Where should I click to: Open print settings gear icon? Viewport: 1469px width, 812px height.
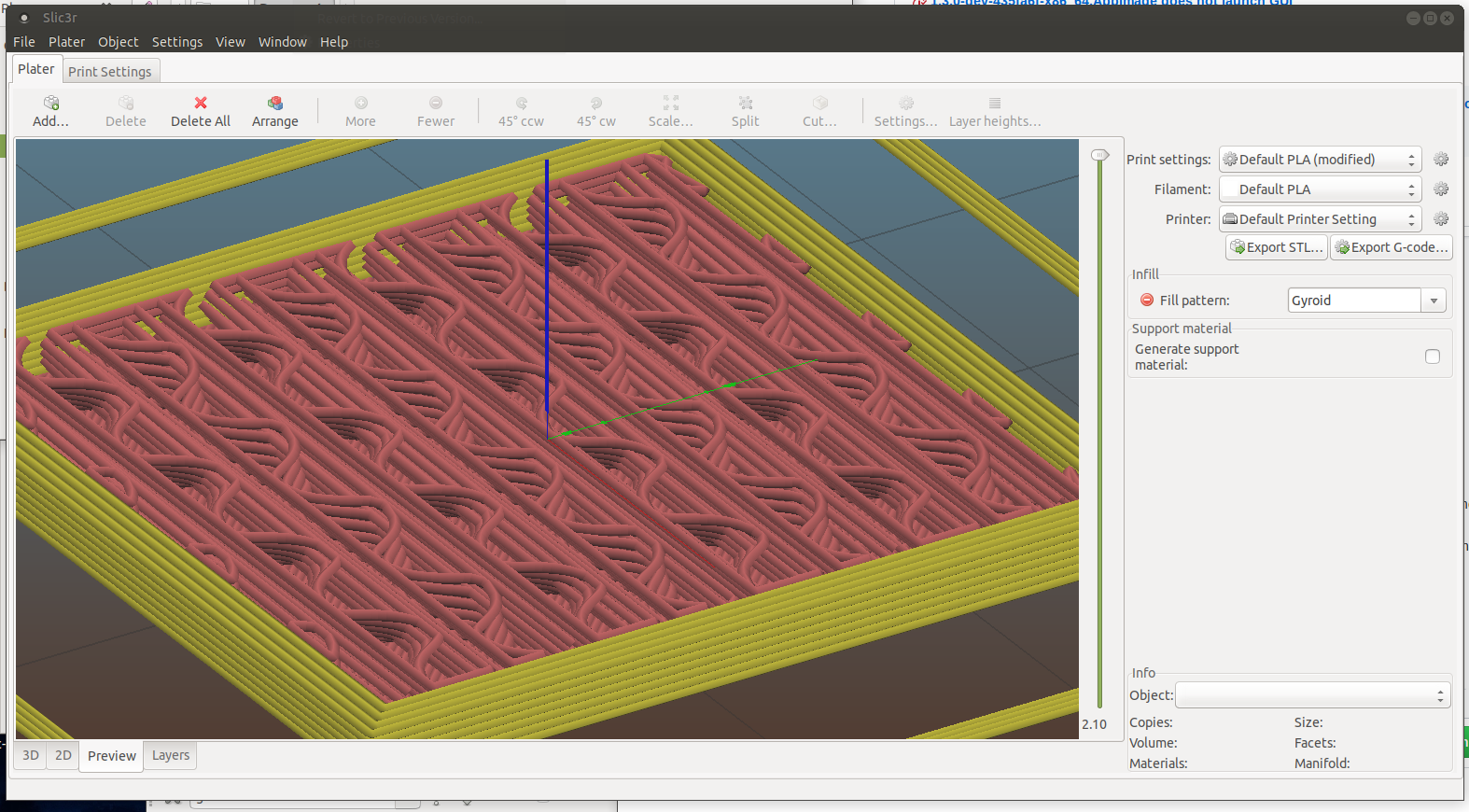1441,160
